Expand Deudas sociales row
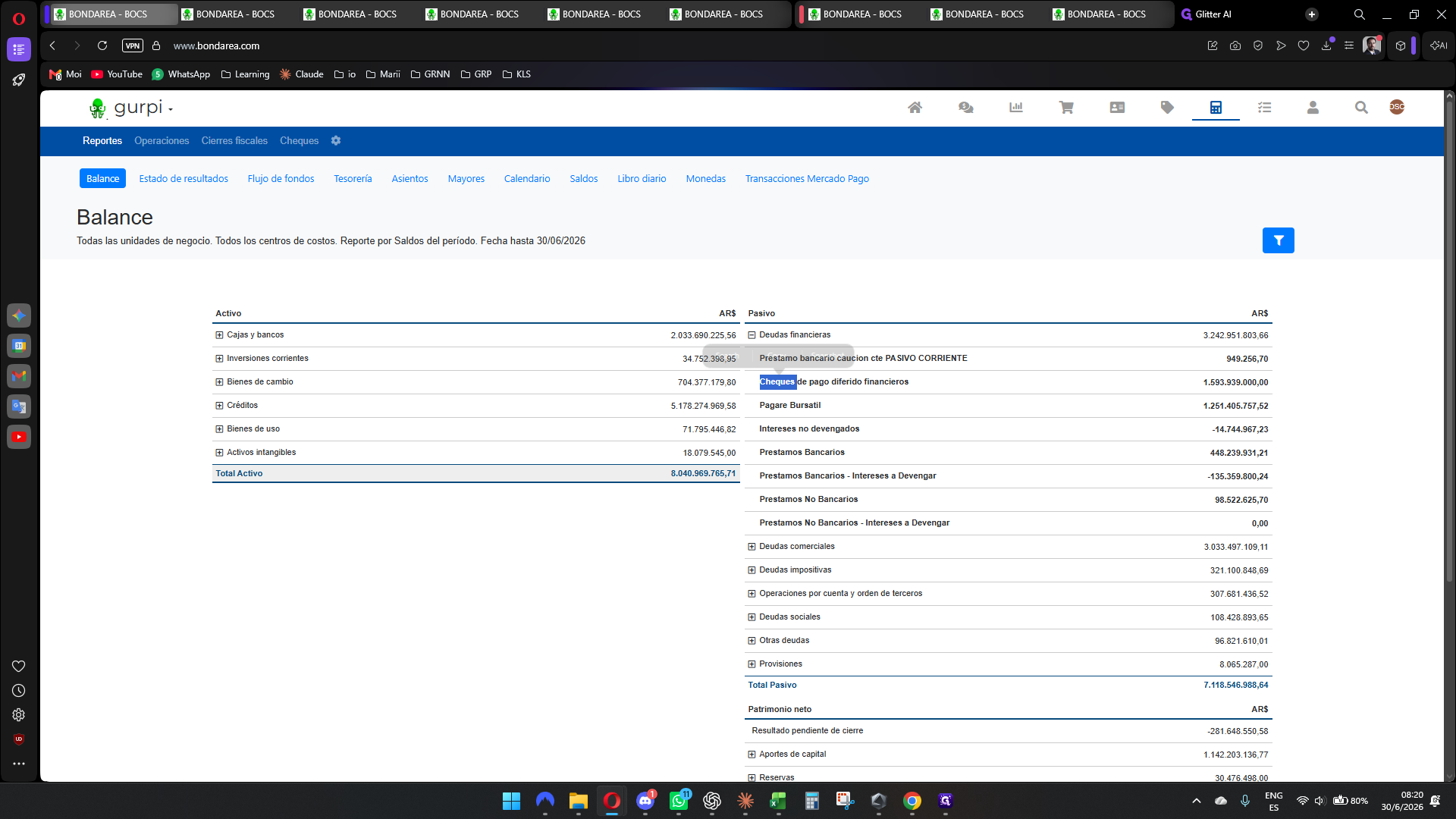Viewport: 1456px width, 819px height. pos(752,617)
